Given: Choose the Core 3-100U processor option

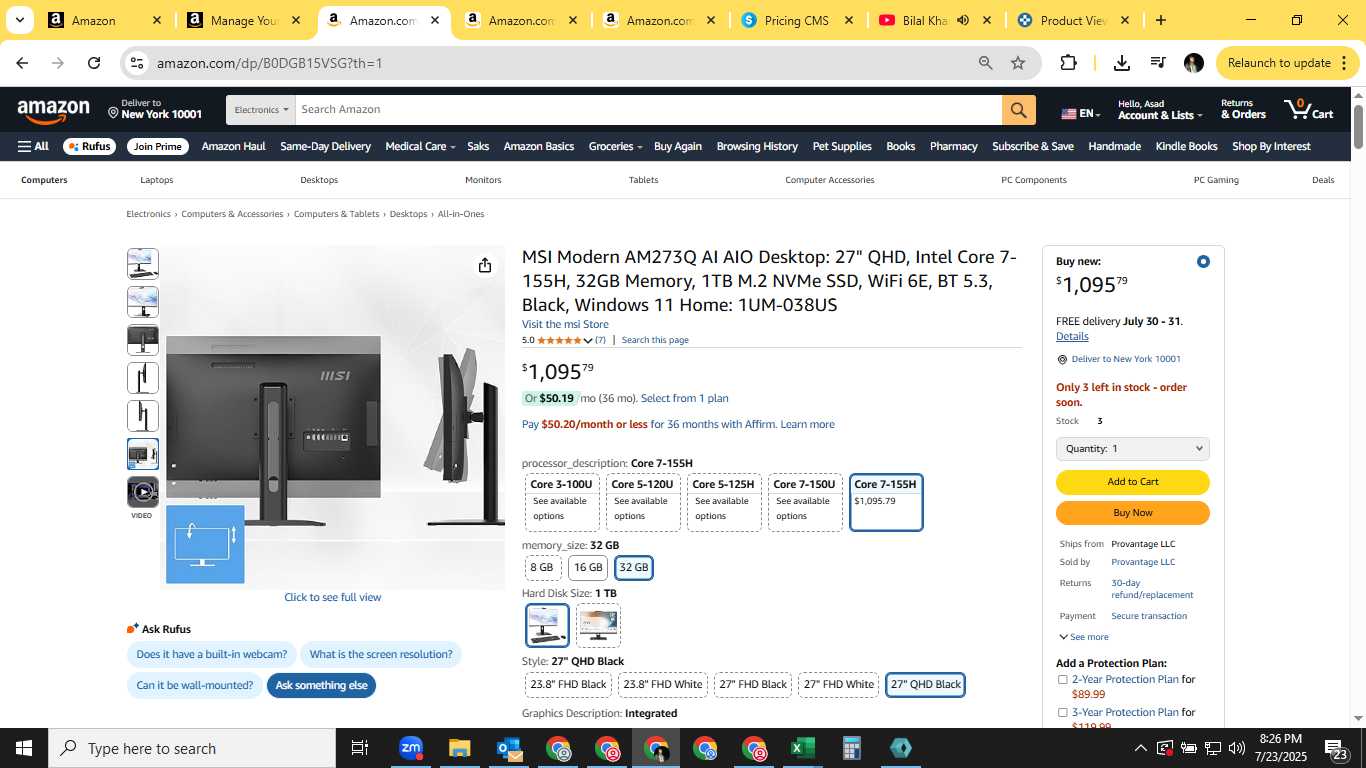Looking at the screenshot, I should [561, 502].
